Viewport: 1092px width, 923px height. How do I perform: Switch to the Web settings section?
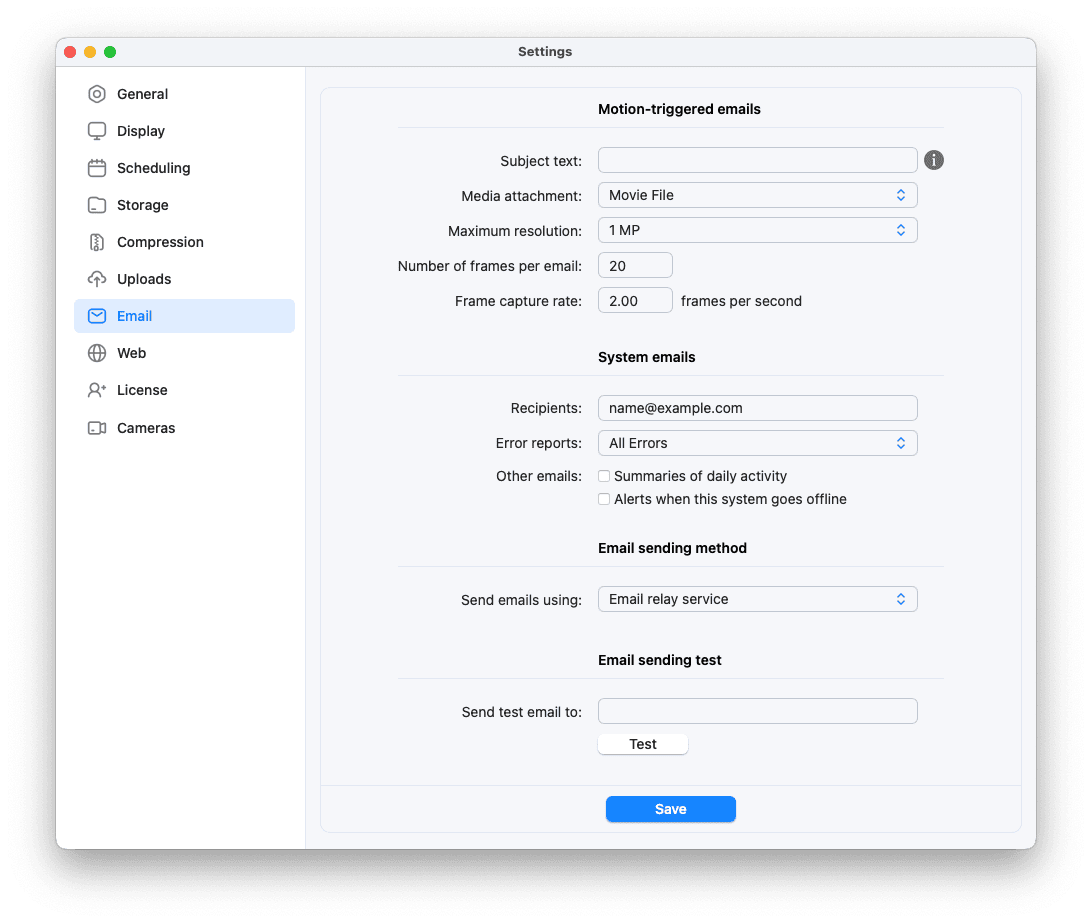[x=129, y=352]
